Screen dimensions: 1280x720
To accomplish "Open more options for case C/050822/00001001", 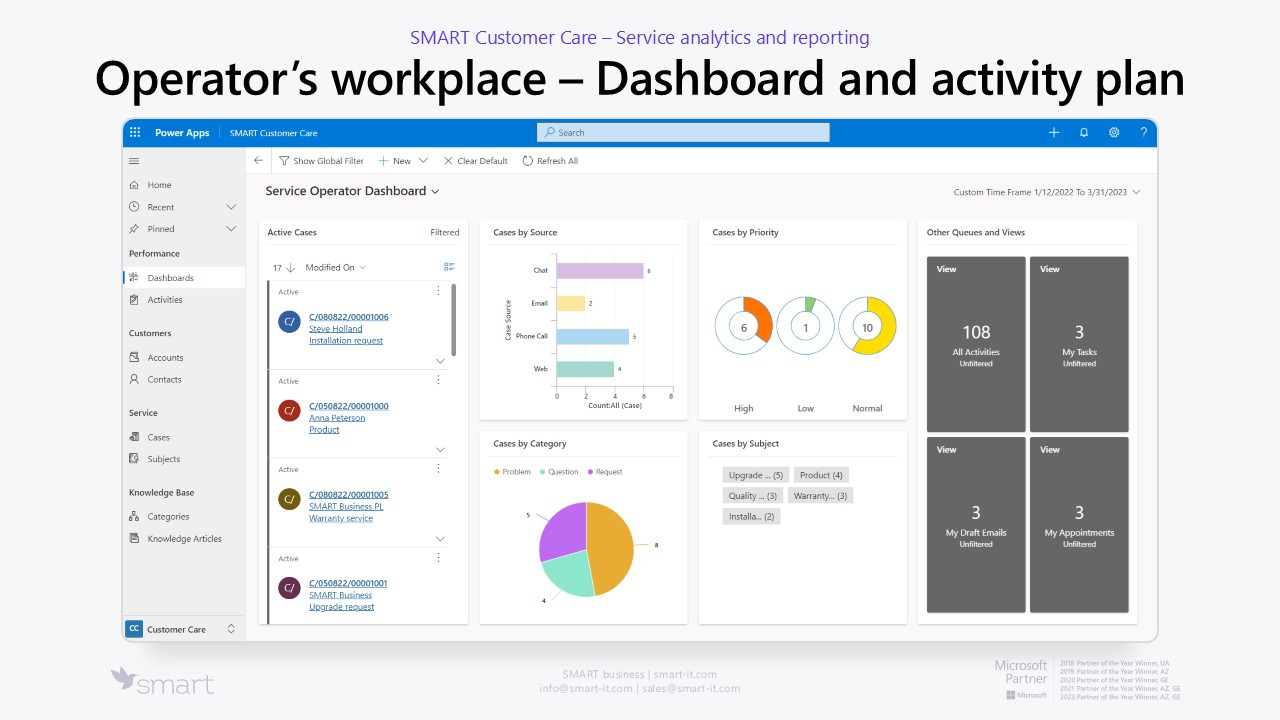I will point(438,557).
